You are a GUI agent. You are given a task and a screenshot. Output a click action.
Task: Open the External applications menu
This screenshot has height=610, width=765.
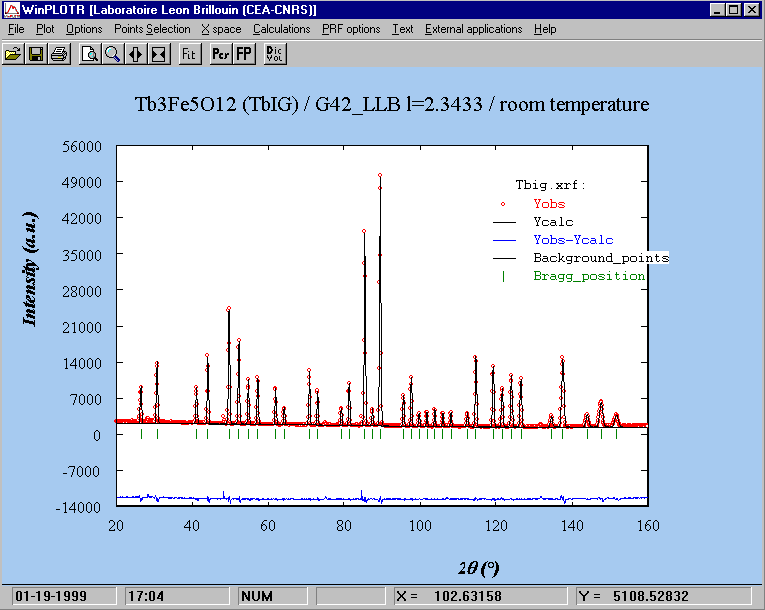tap(473, 29)
